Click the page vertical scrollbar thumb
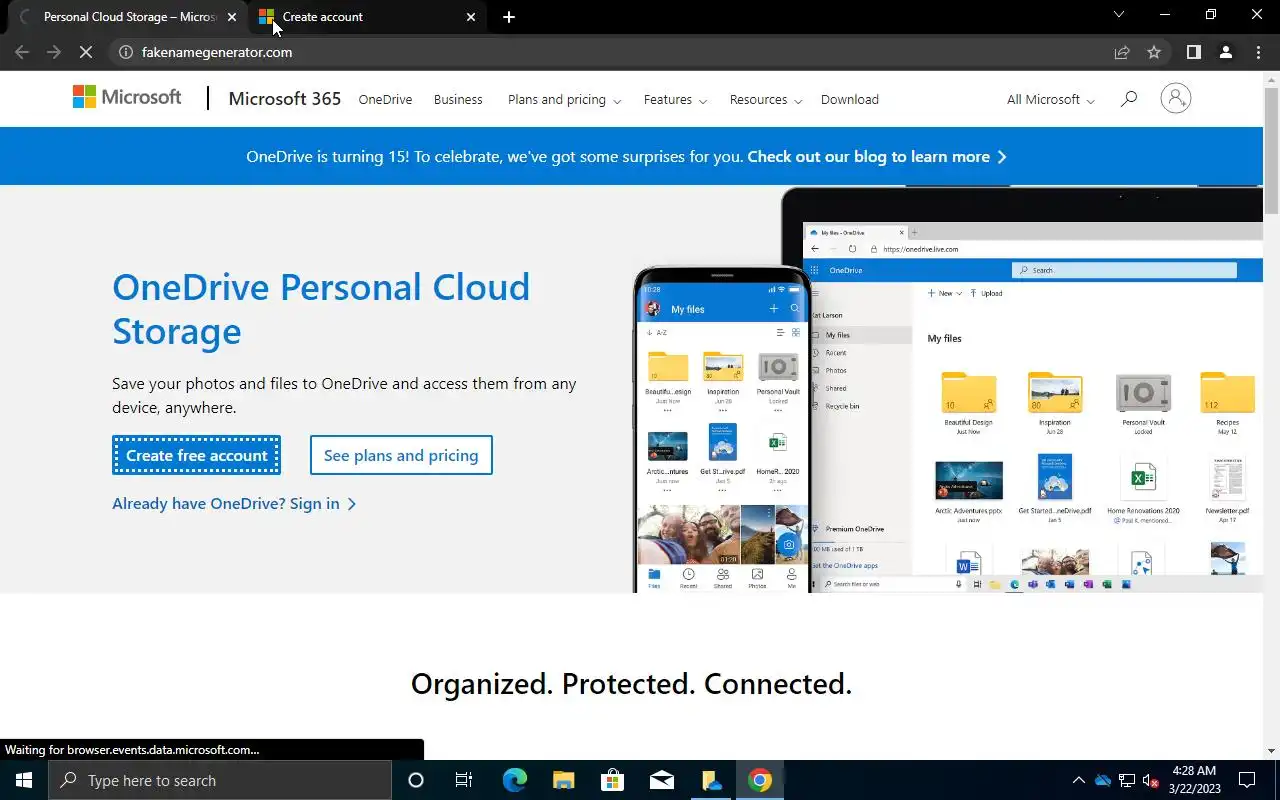This screenshot has width=1280, height=800. pyautogui.click(x=1272, y=151)
